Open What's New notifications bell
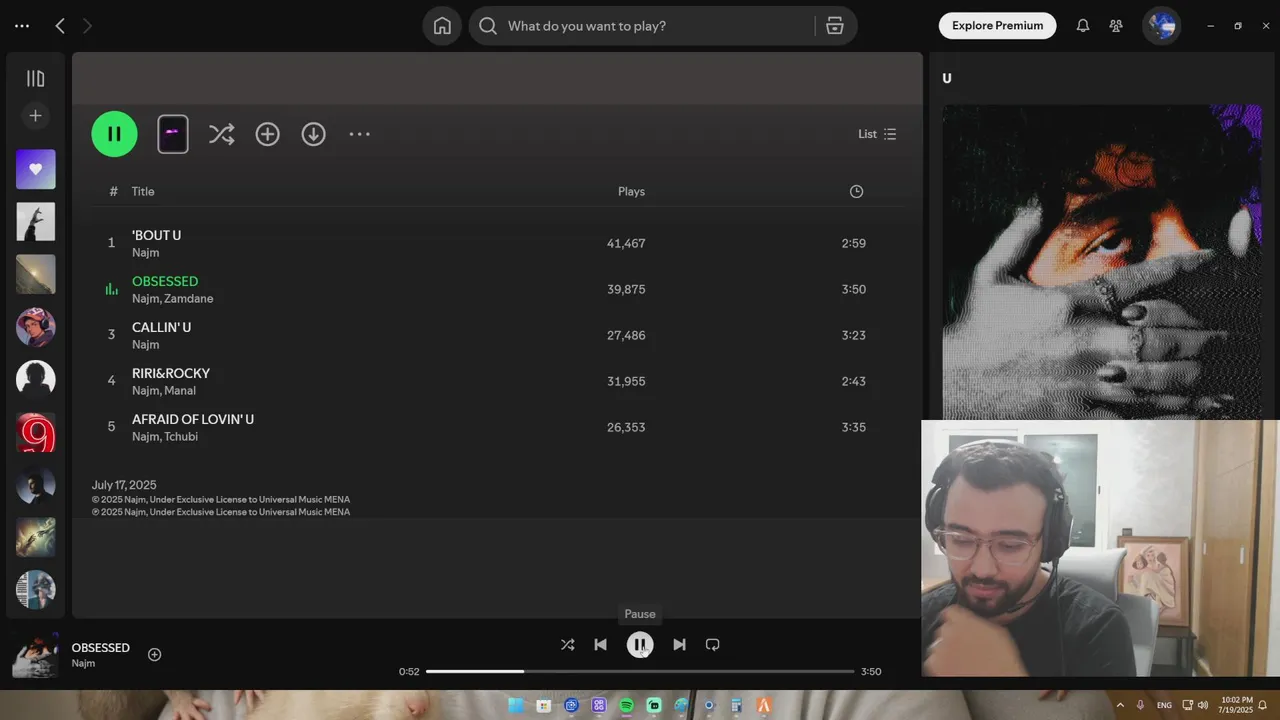The width and height of the screenshot is (1280, 720). 1082,26
